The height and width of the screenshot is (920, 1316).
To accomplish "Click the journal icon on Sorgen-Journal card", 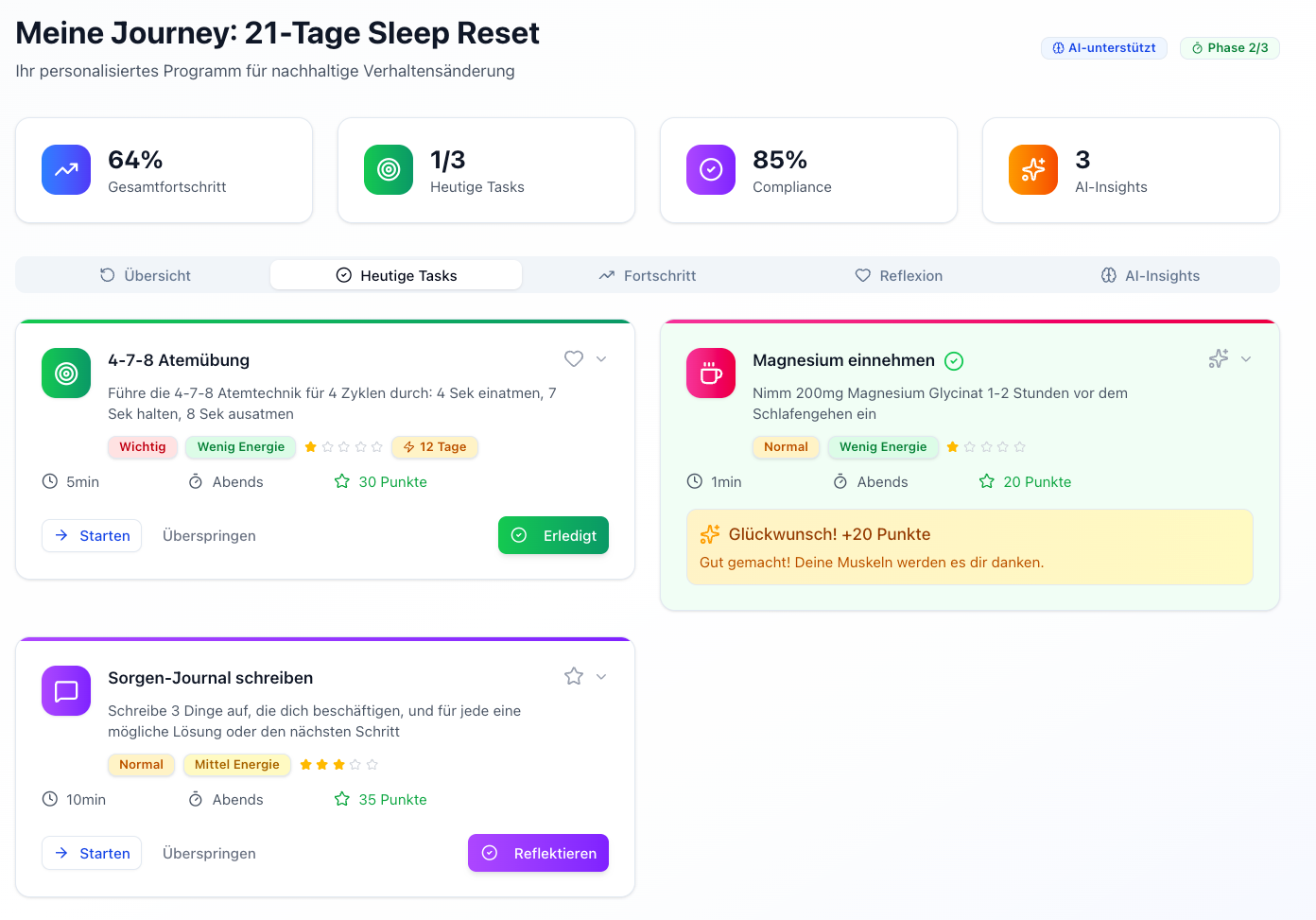I will pyautogui.click(x=65, y=690).
